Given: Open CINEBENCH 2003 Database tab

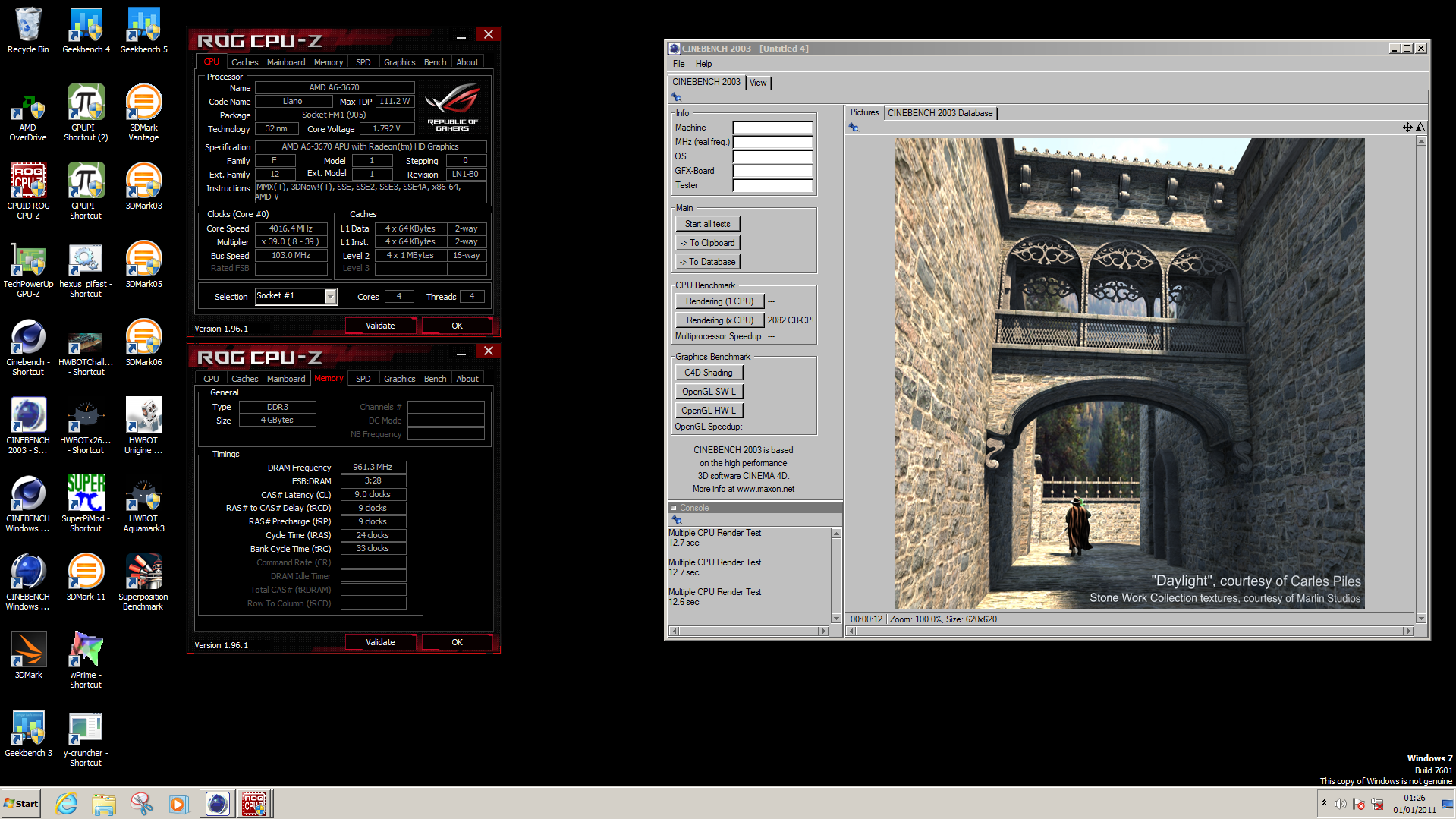Looking at the screenshot, I should pyautogui.click(x=940, y=113).
